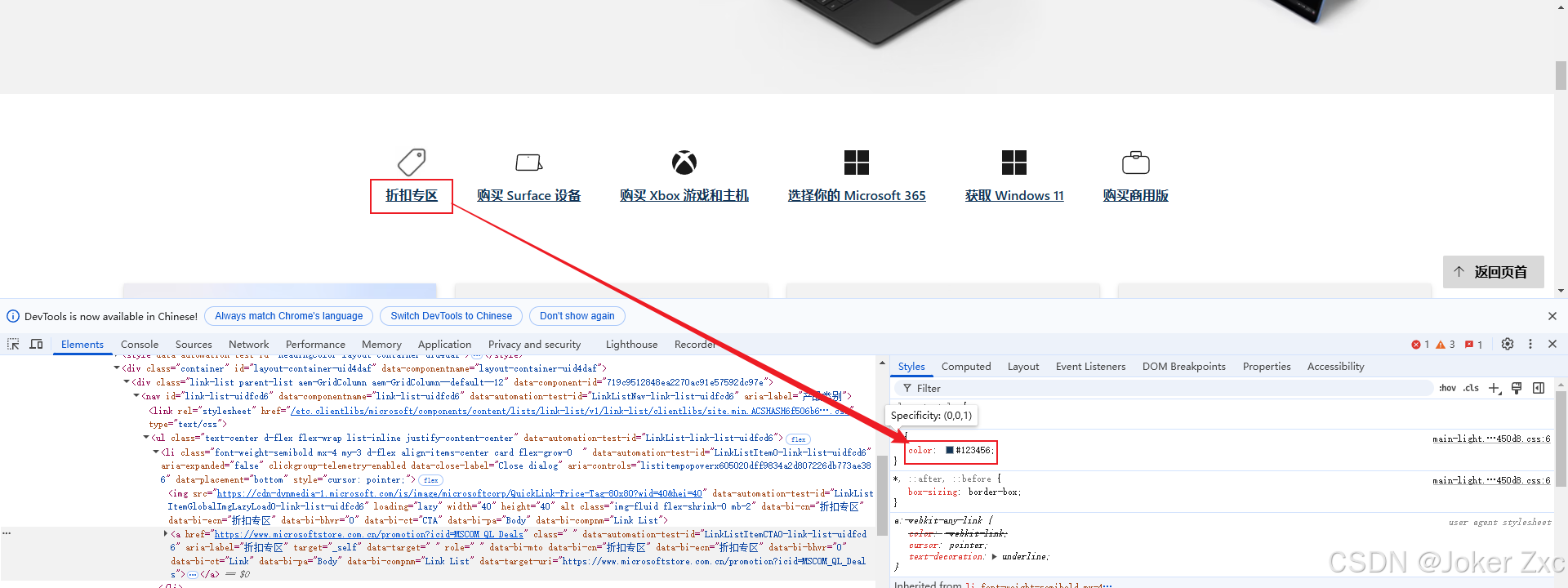Collapse the ul text-center node
The width and height of the screenshot is (1568, 588).
(146, 438)
